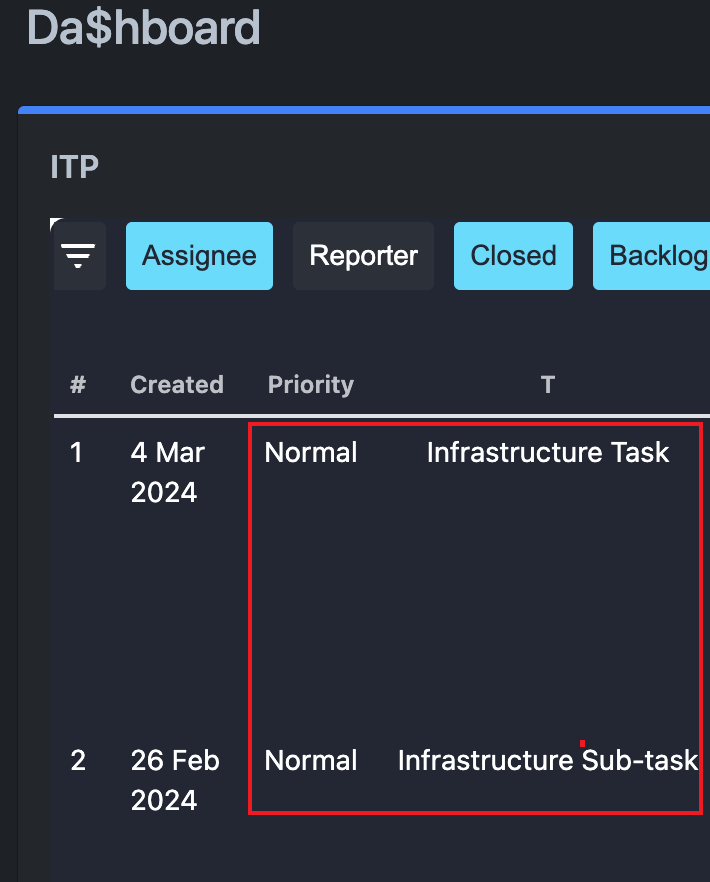The width and height of the screenshot is (710, 882).
Task: Select the Normal priority of row 1
Action: tap(310, 452)
